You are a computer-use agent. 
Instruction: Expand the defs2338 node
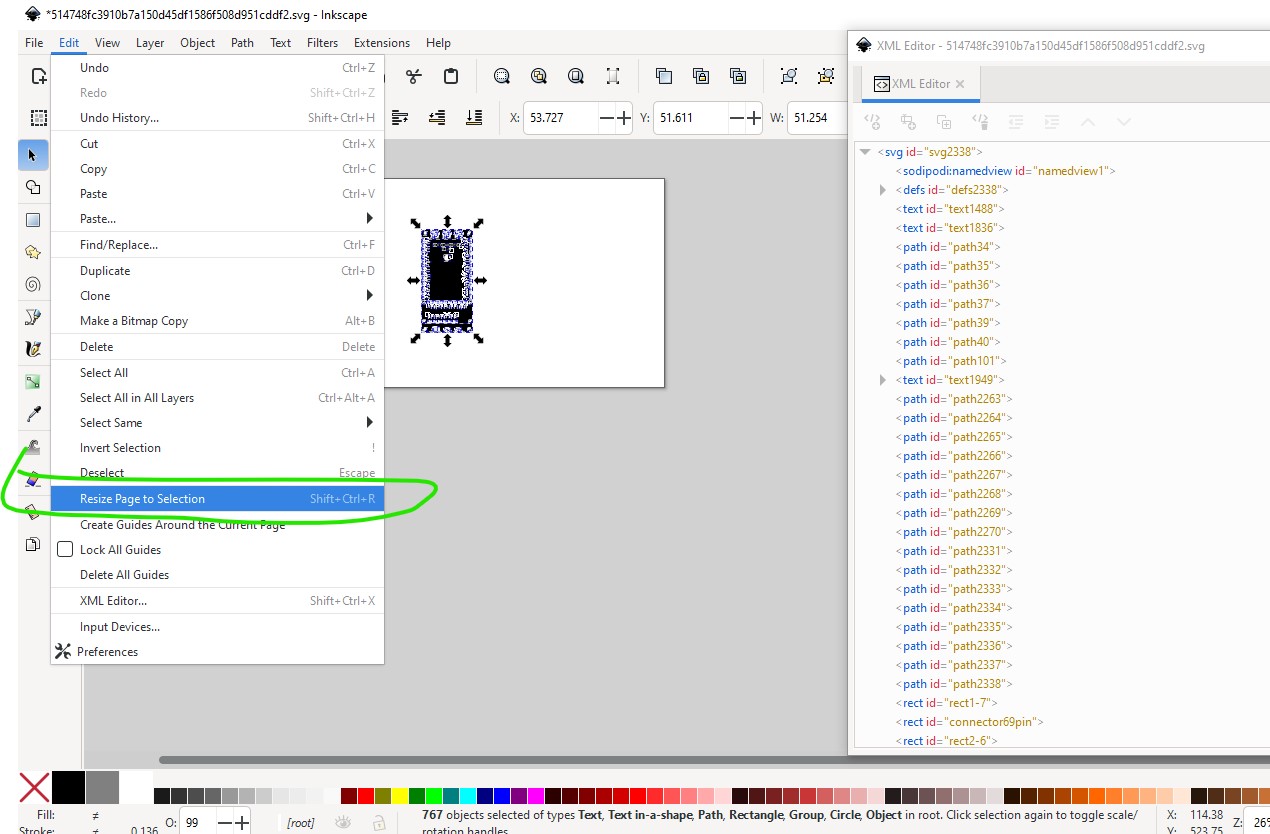(883, 190)
